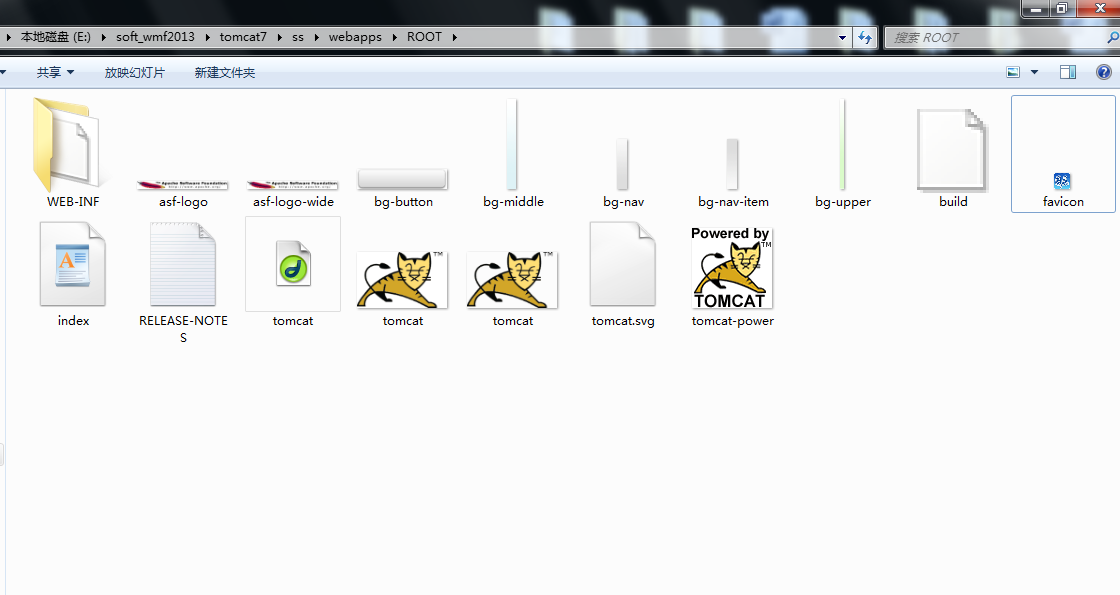Select the favicon file icon
Viewport: 1120px width, 595px height.
pos(1062,181)
